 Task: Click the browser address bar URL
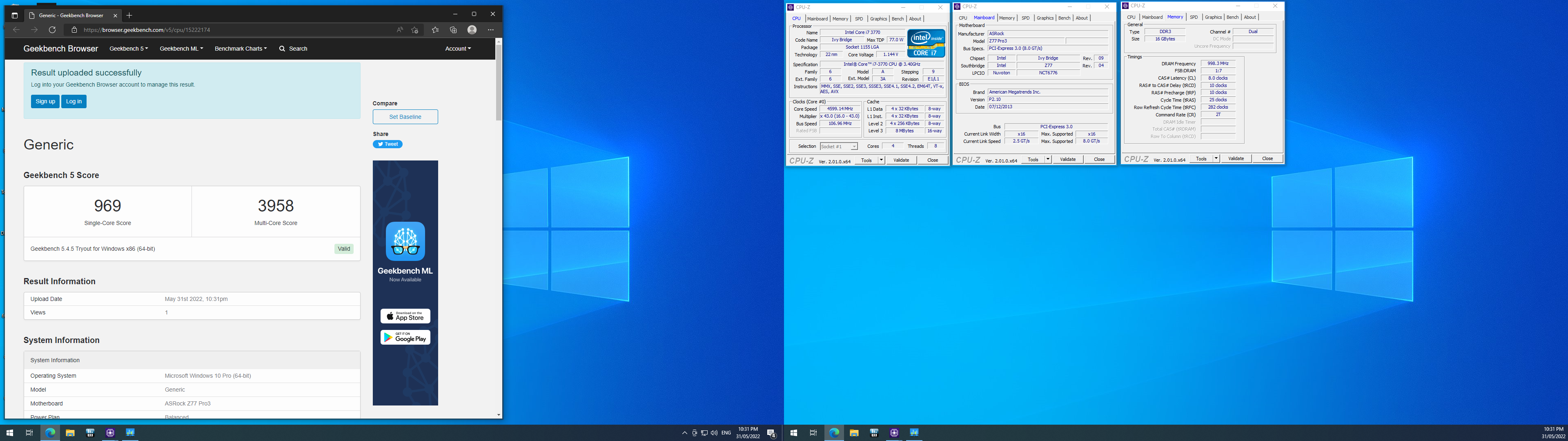coord(147,30)
